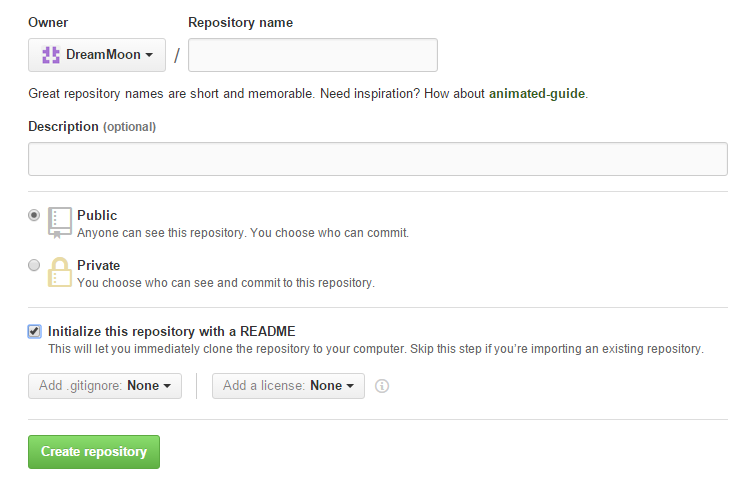The width and height of the screenshot is (748, 488).
Task: Click the Private repository lock icon
Action: point(60,272)
